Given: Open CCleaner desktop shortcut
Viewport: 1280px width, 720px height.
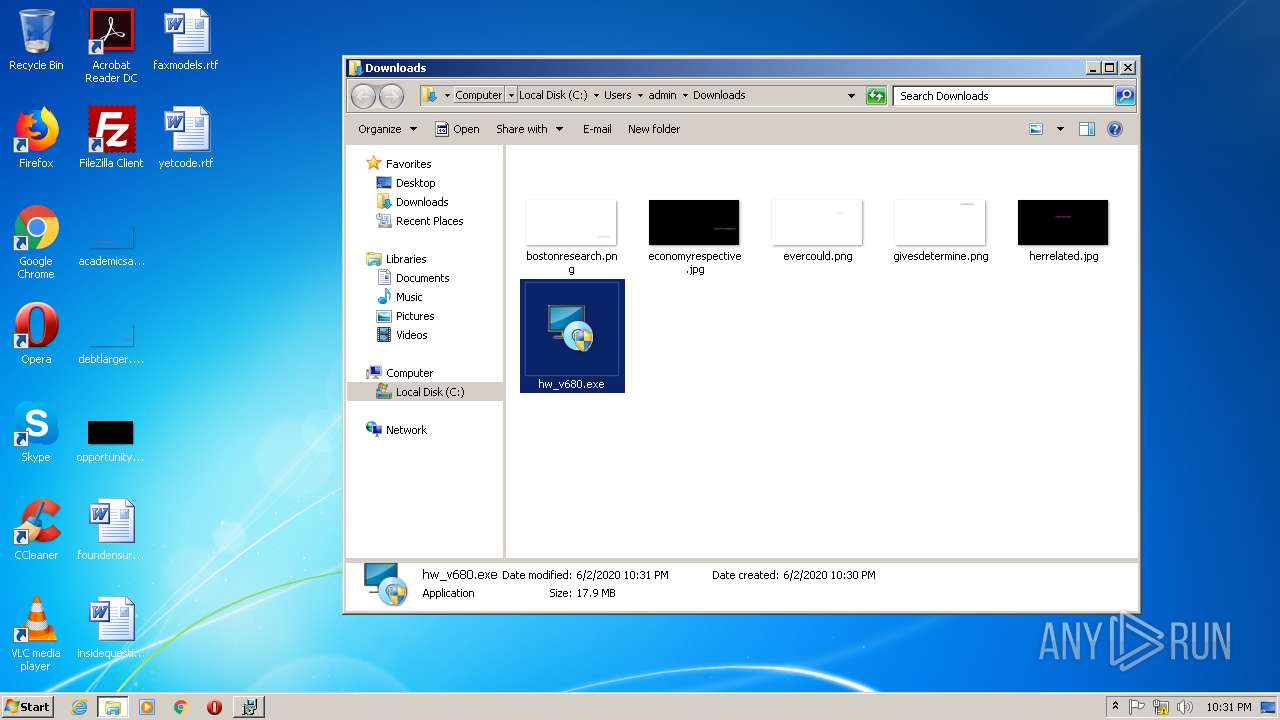Looking at the screenshot, I should pos(36,529).
